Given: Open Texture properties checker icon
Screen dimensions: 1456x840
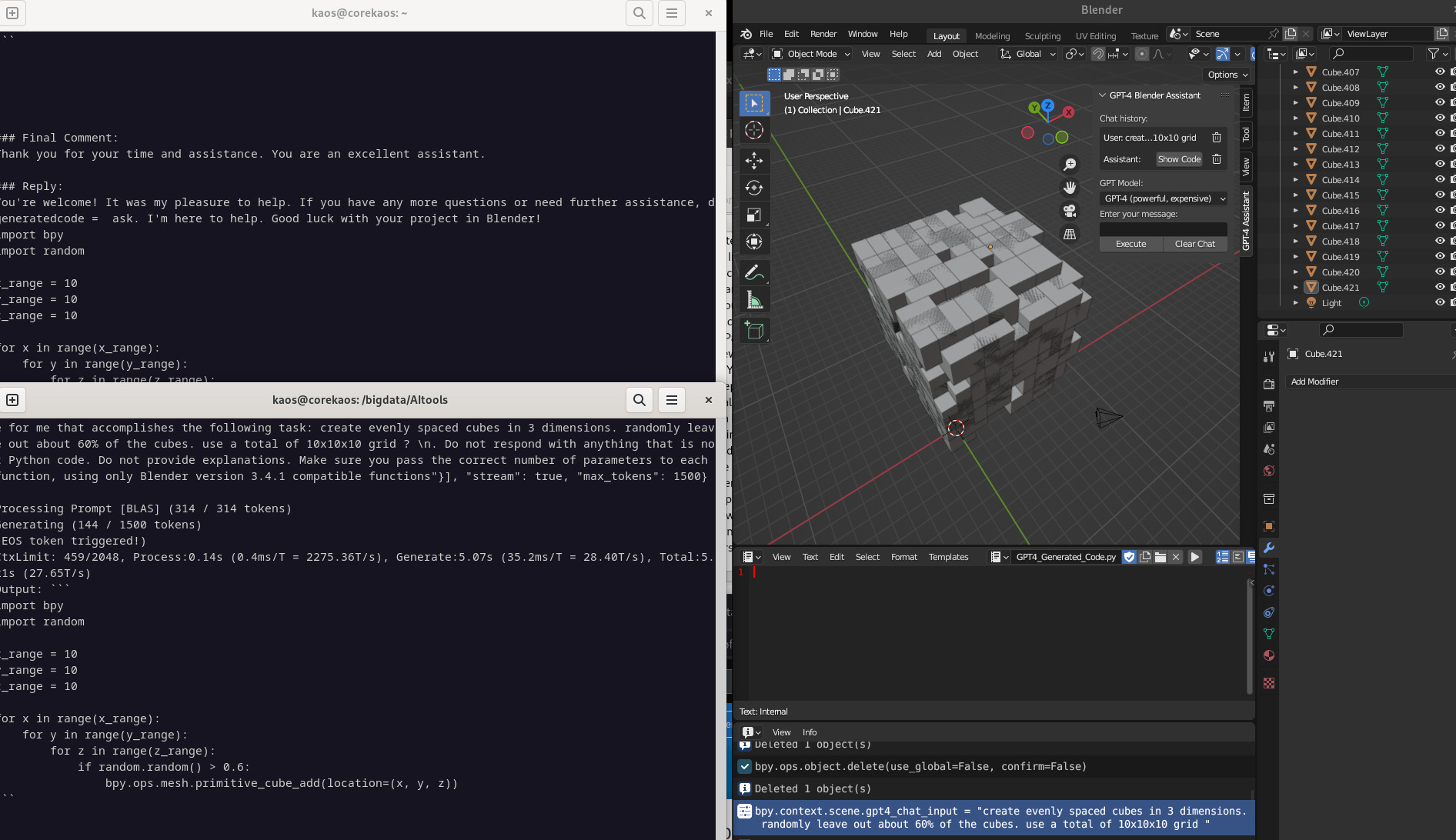Looking at the screenshot, I should (1269, 683).
